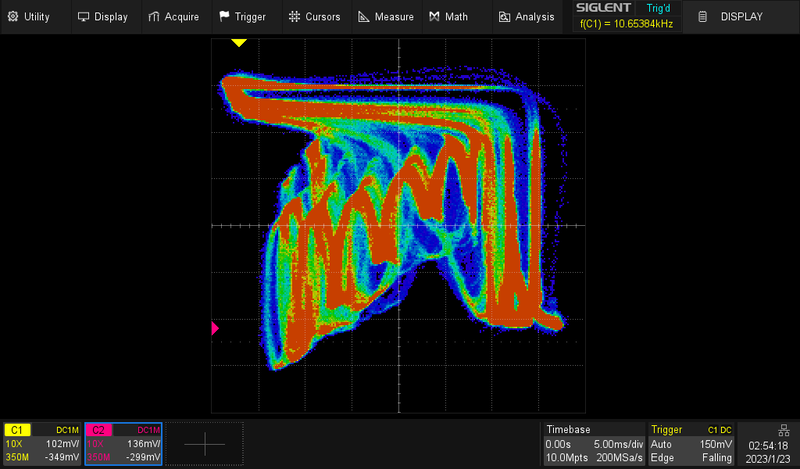Click the Analysis chart icon
Viewport: 800px width, 469px height.
click(x=505, y=17)
